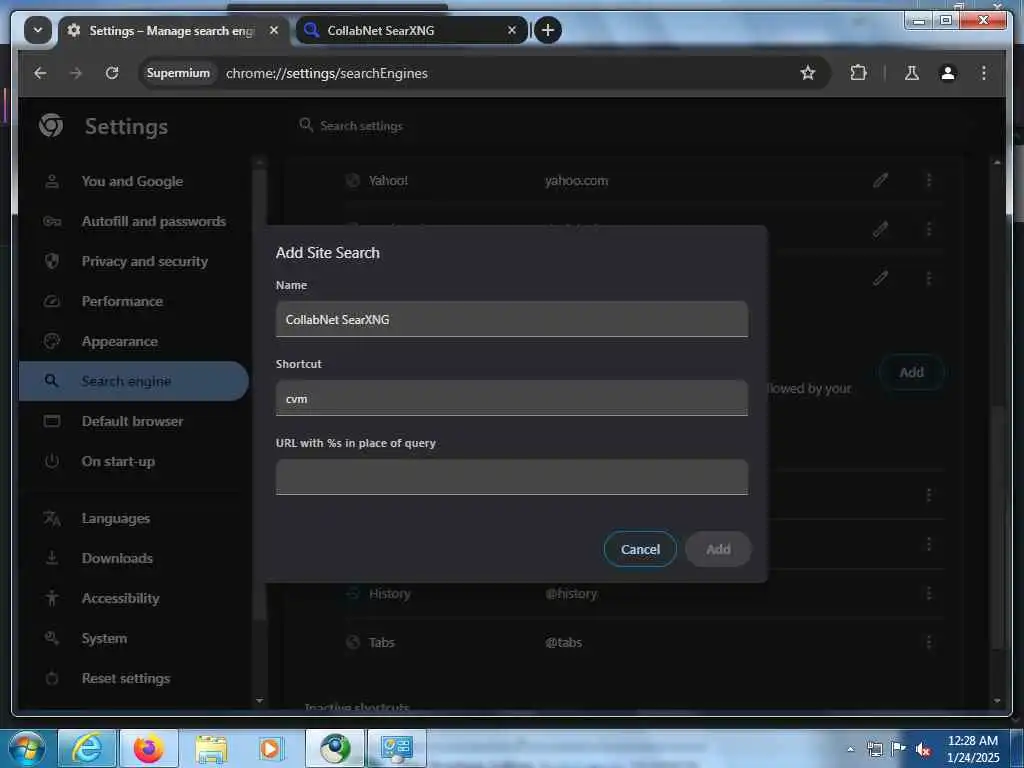Click the yahoo.com shortcut text

tap(577, 181)
